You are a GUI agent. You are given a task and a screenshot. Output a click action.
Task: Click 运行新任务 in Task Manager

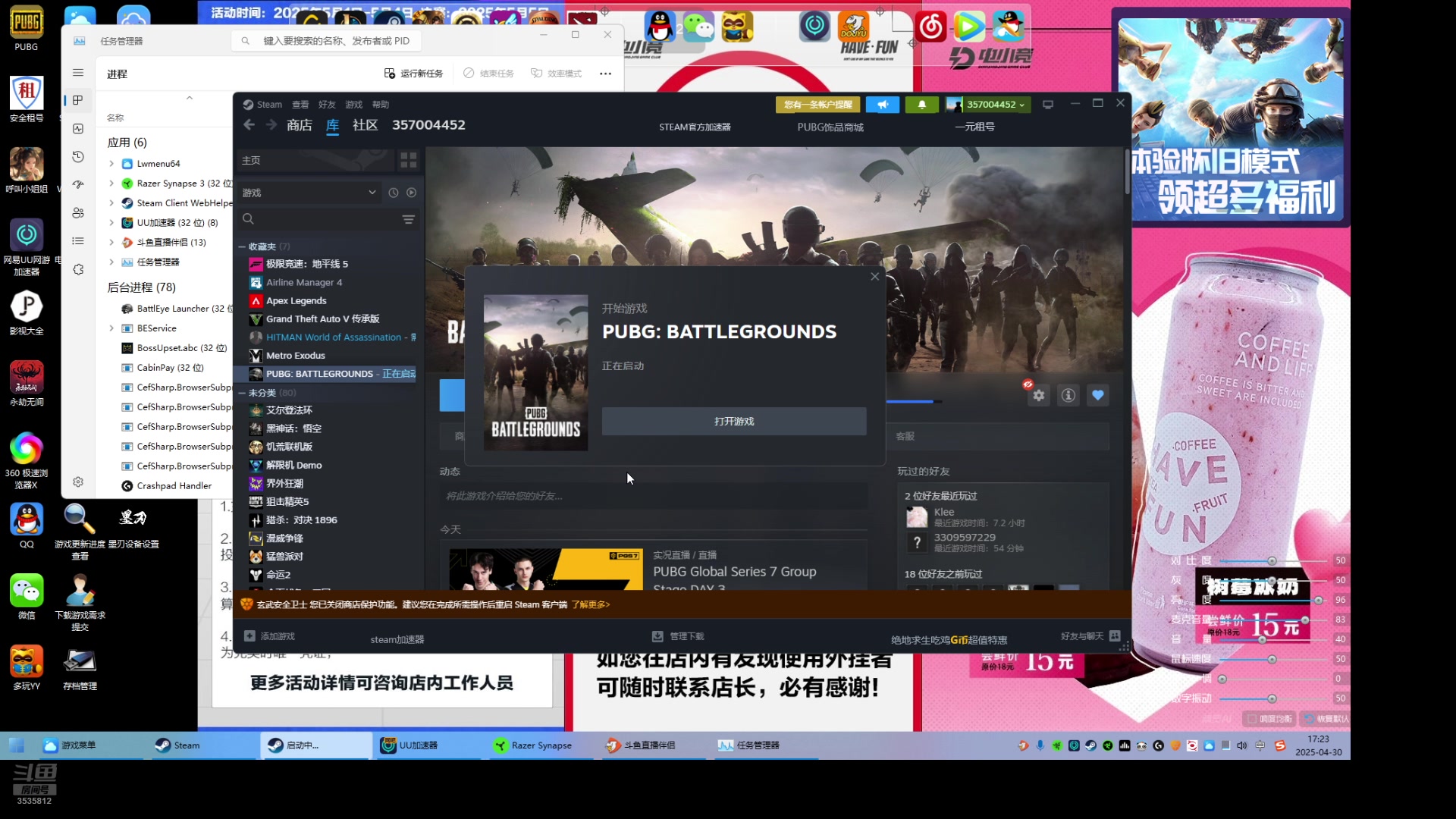[413, 74]
